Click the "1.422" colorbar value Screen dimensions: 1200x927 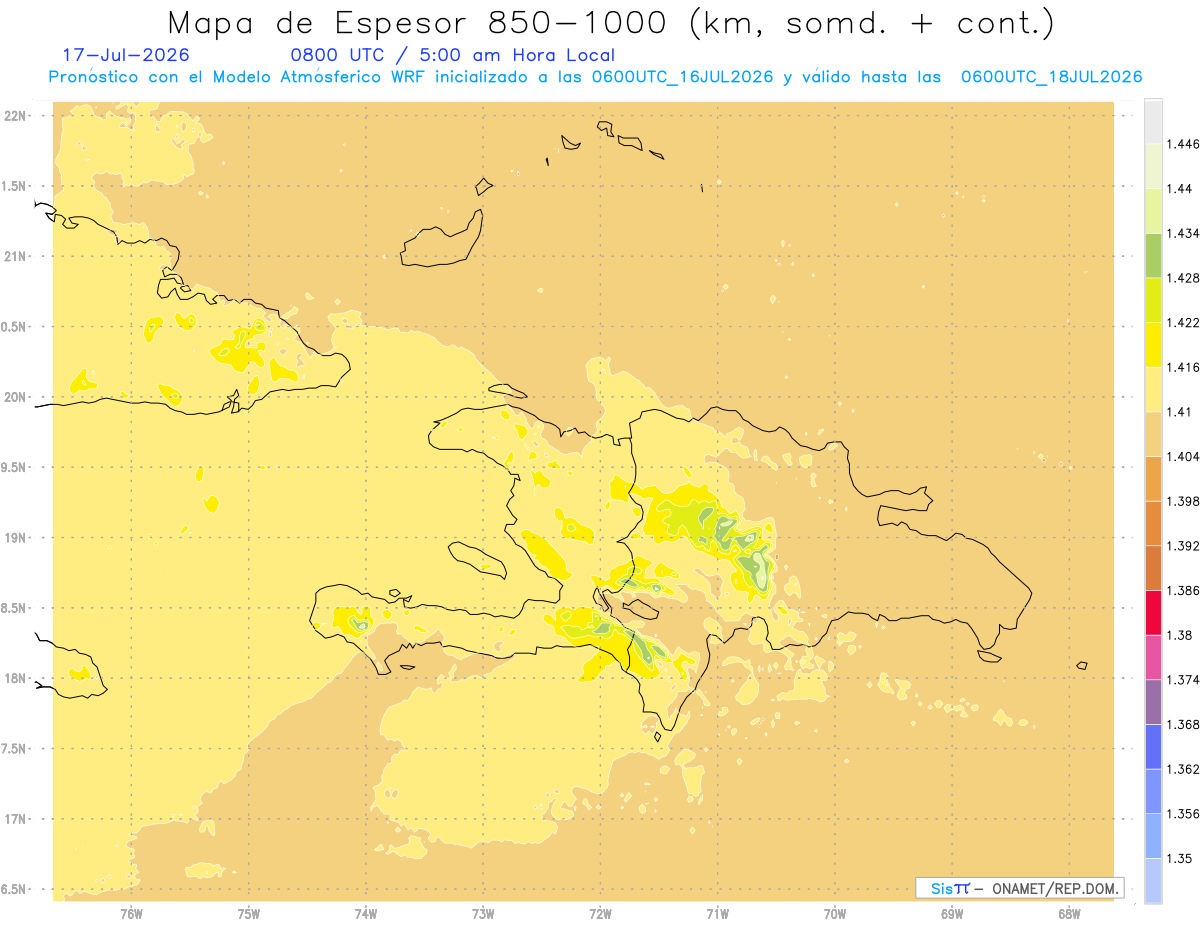point(1183,323)
